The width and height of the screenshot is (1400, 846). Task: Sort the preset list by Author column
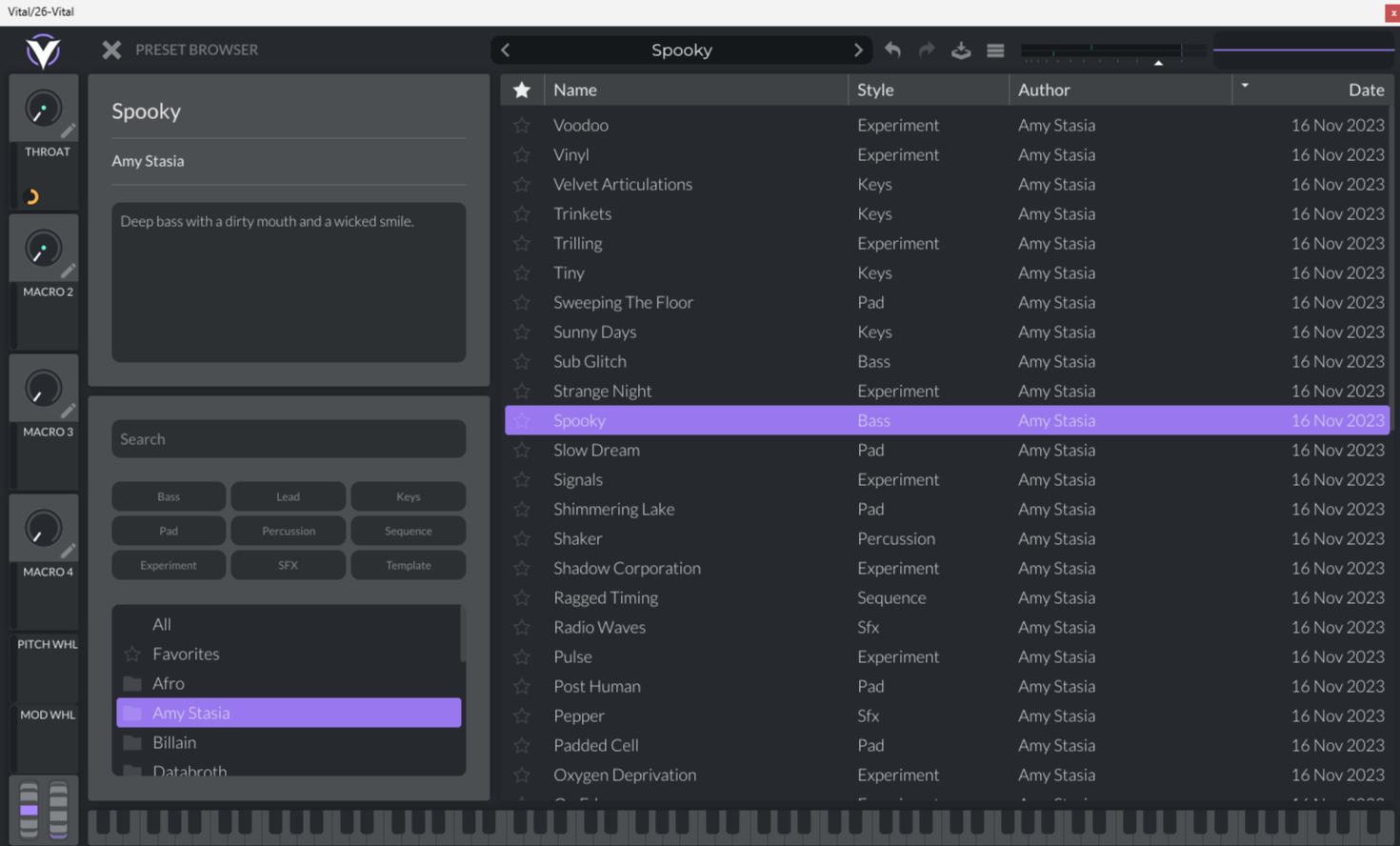tap(1120, 90)
